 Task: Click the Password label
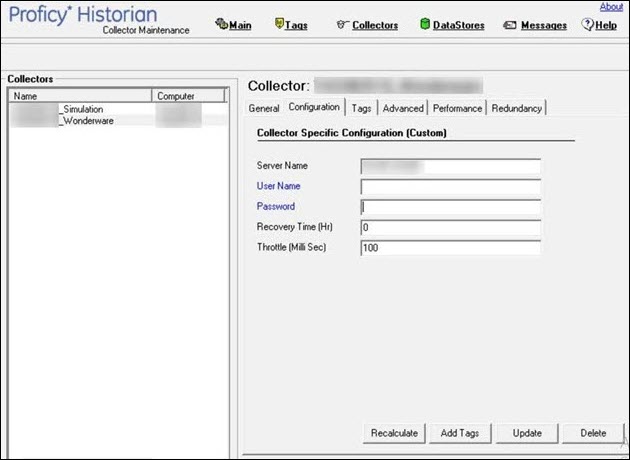pyautogui.click(x=276, y=206)
